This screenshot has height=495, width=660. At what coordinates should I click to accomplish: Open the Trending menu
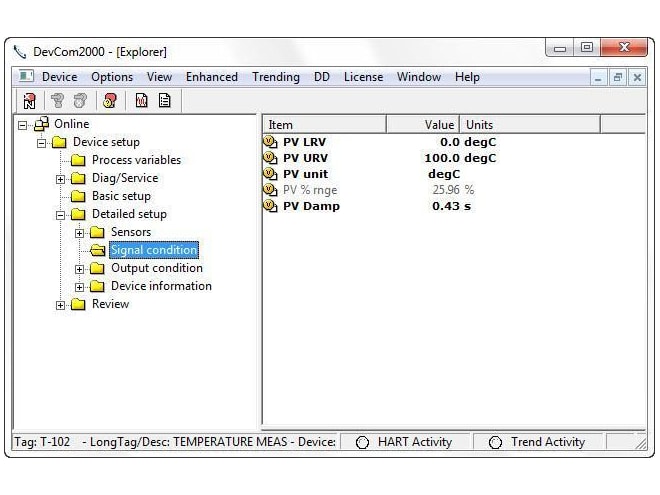[x=276, y=77]
